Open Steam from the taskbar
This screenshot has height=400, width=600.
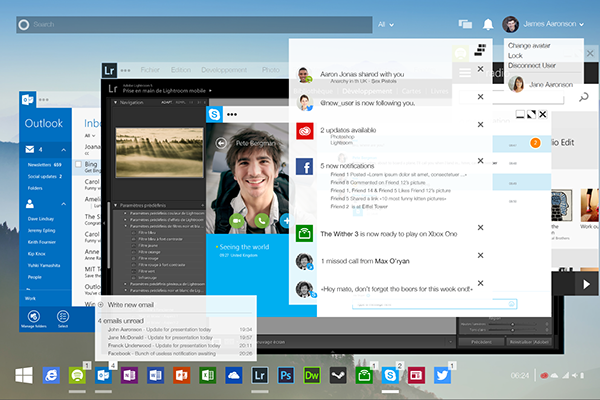click(338, 375)
